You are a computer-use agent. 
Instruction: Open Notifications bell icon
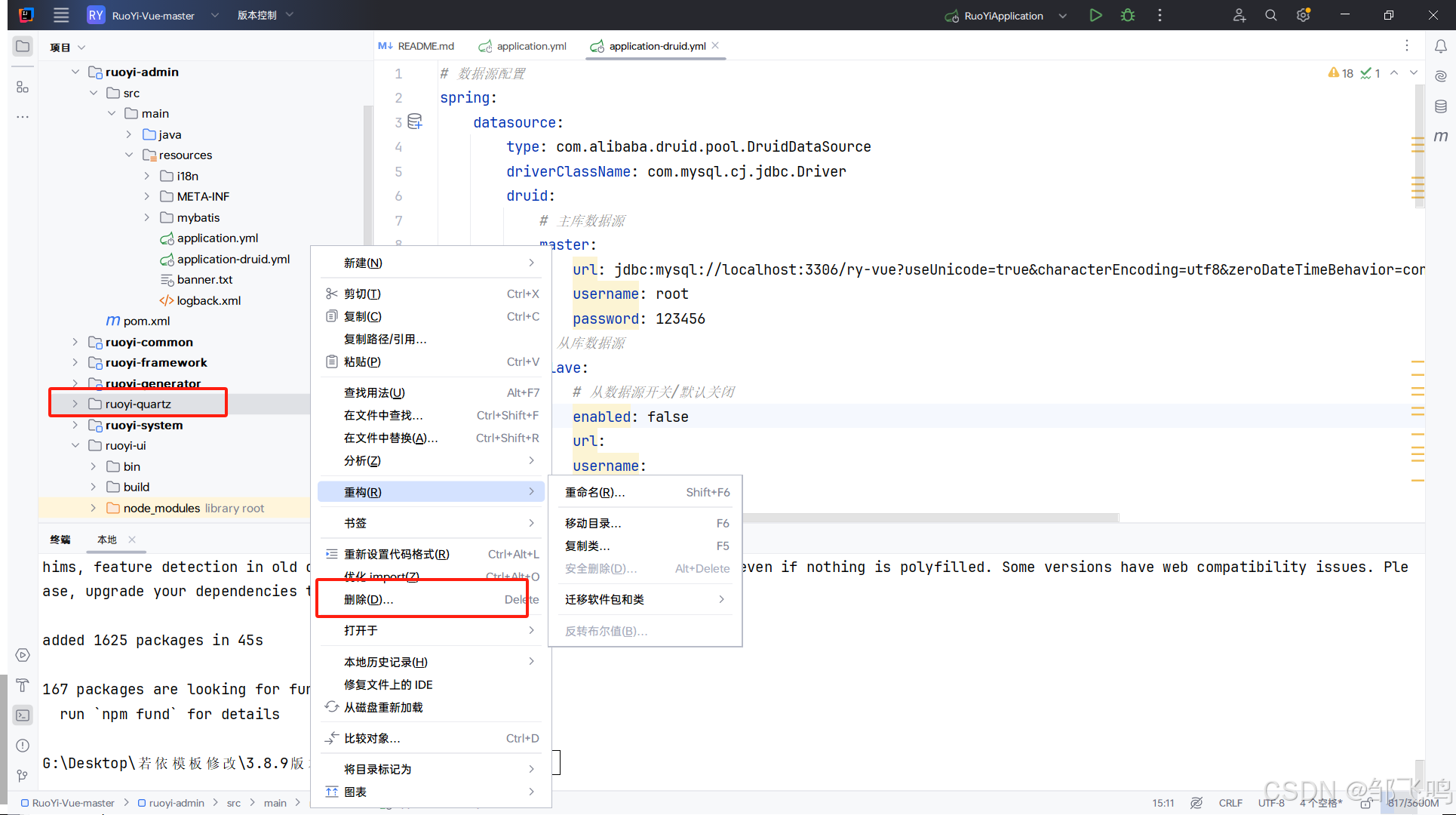point(1440,46)
